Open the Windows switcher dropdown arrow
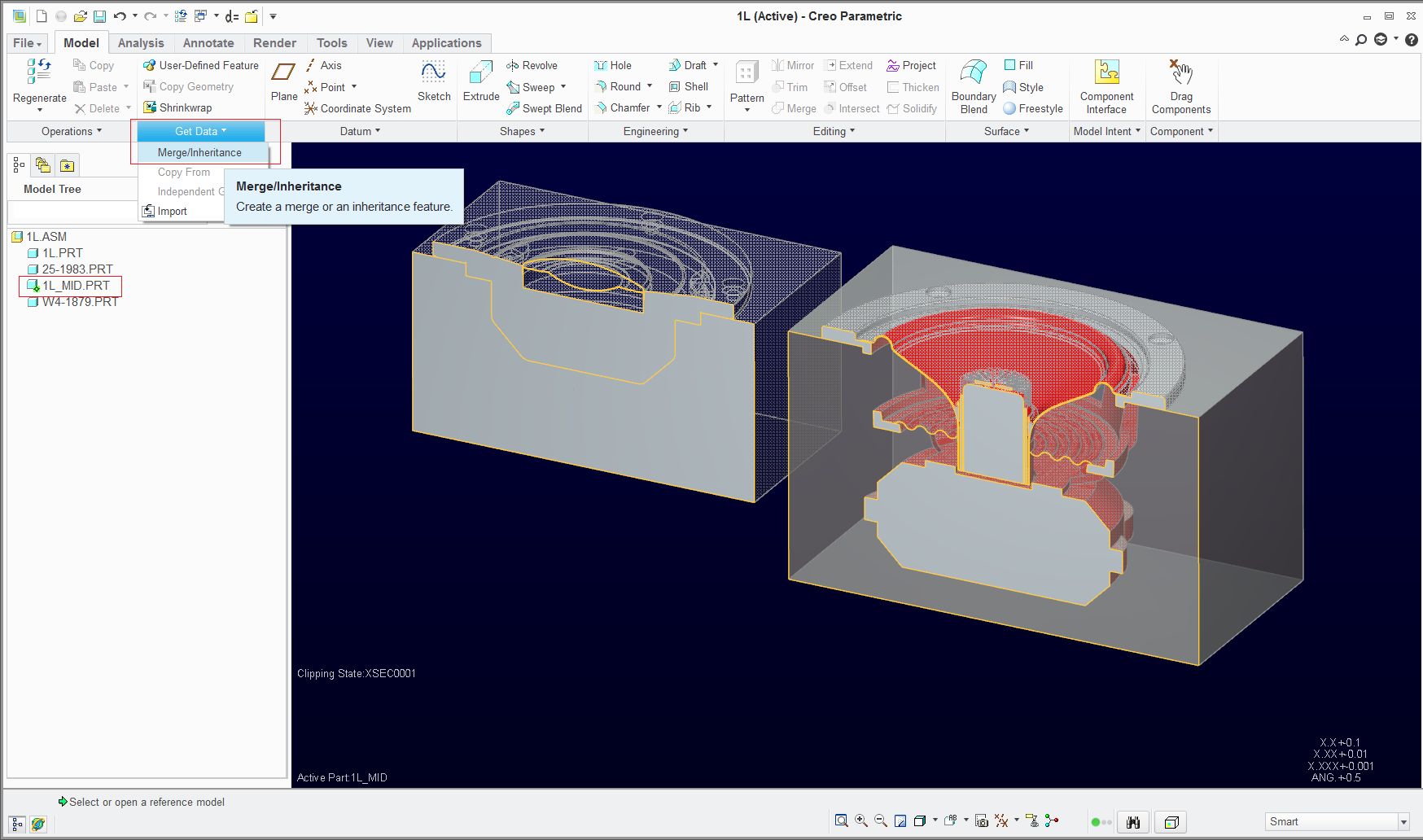 (x=216, y=16)
